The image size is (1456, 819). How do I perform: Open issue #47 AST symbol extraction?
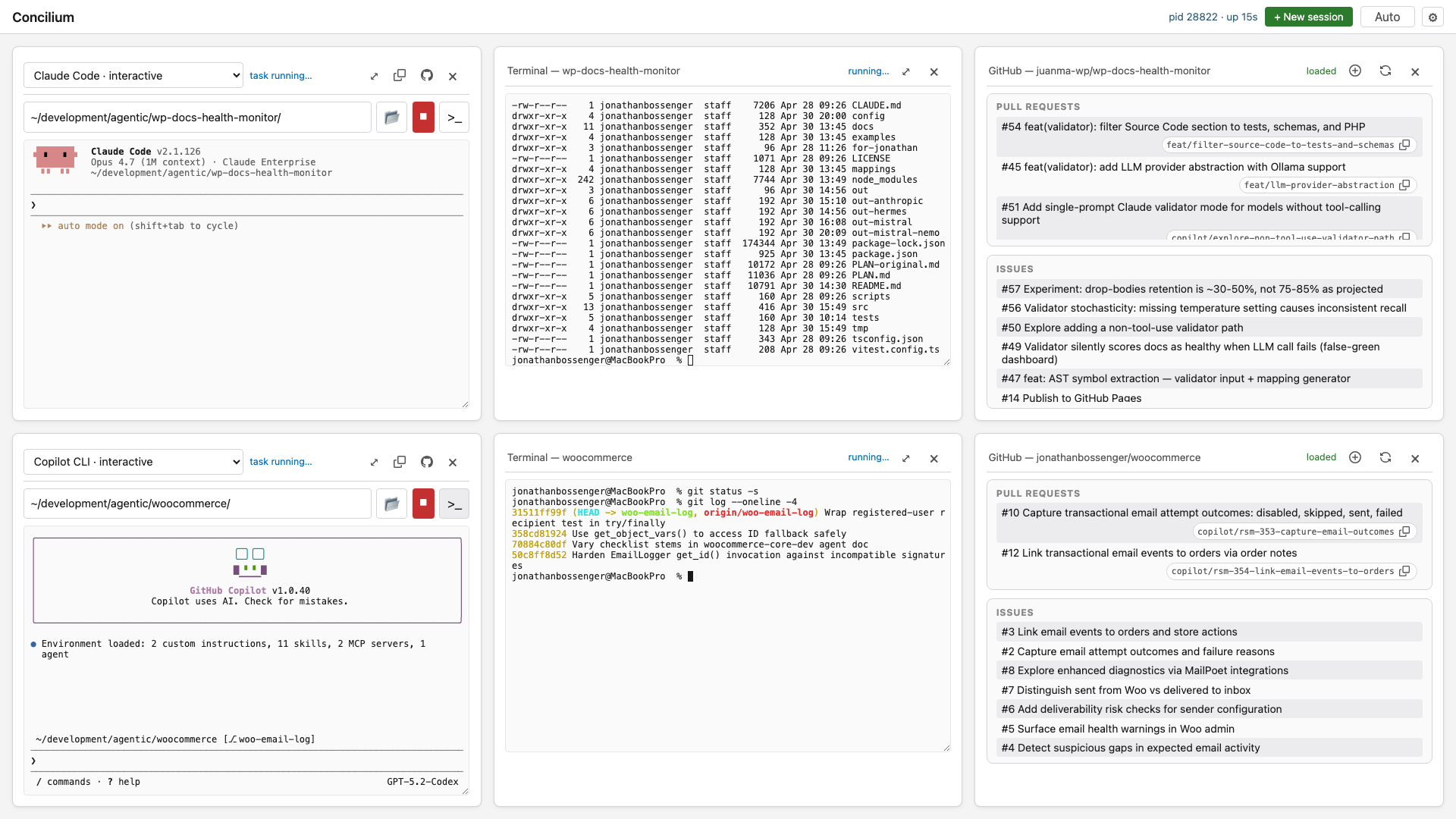[1209, 378]
